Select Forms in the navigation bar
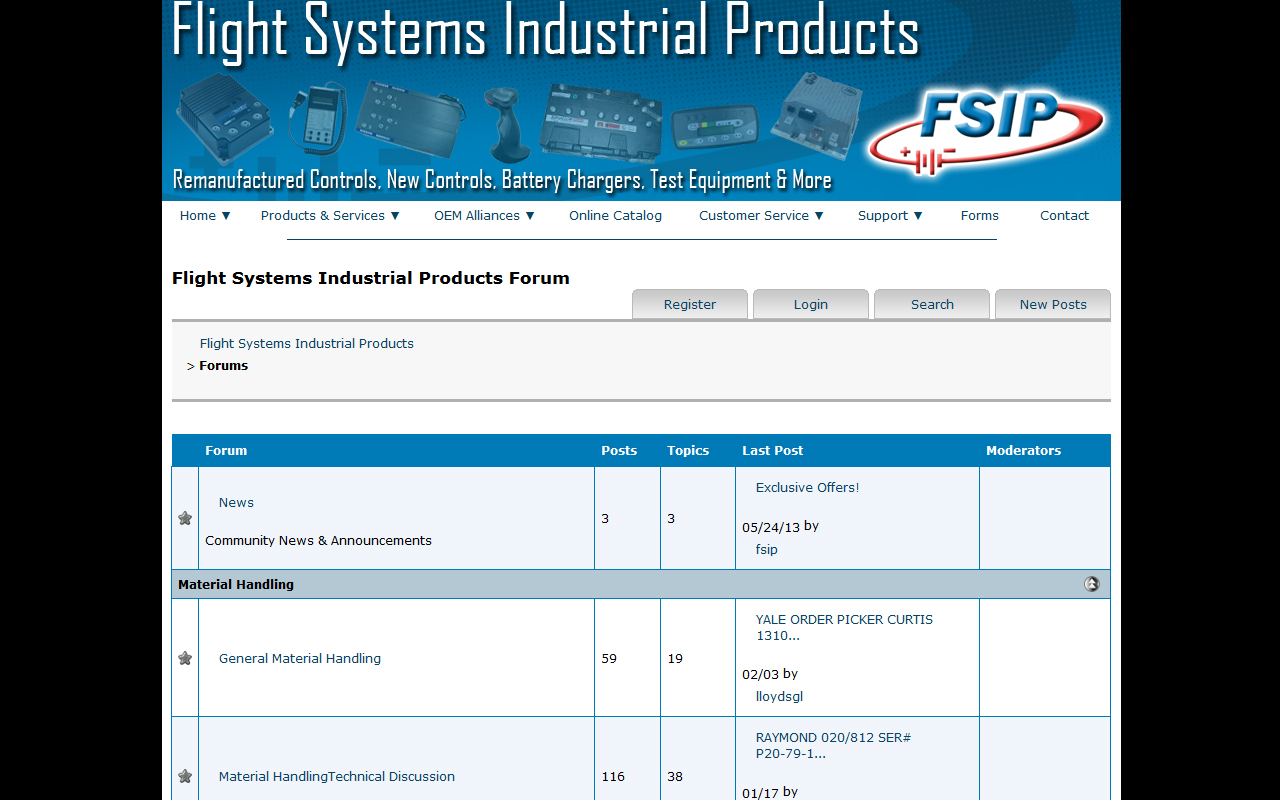This screenshot has height=800, width=1280. pyautogui.click(x=979, y=215)
